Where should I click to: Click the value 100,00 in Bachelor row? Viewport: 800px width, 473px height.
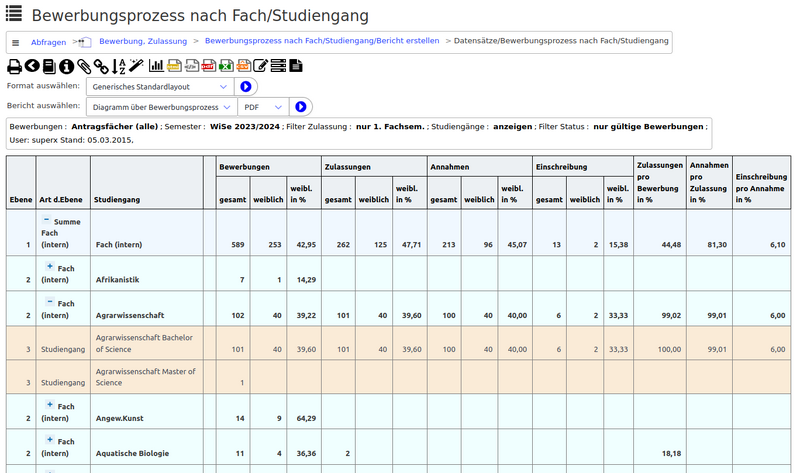tap(669, 350)
